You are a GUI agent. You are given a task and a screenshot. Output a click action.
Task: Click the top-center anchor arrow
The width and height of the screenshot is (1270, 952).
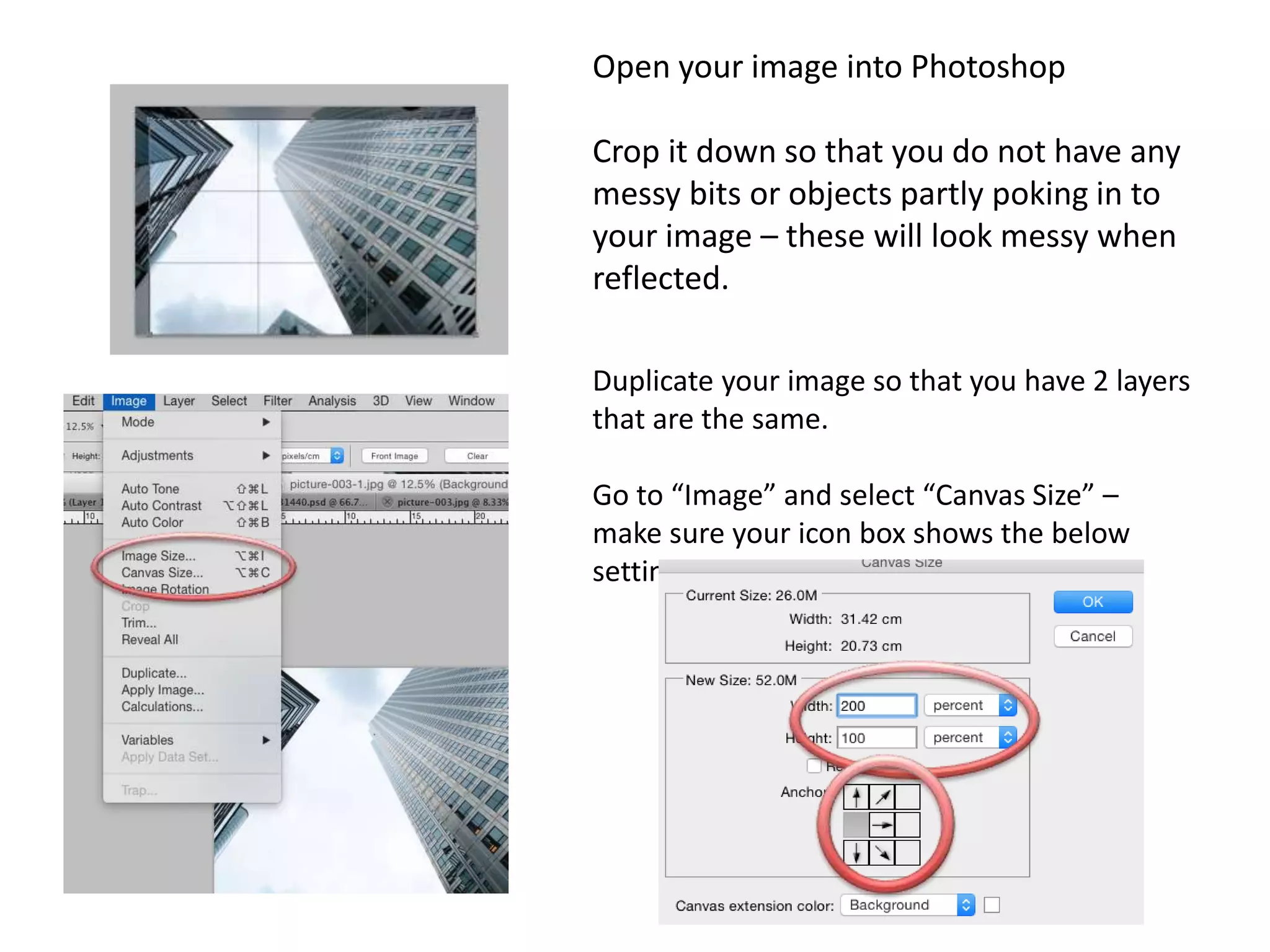[856, 797]
